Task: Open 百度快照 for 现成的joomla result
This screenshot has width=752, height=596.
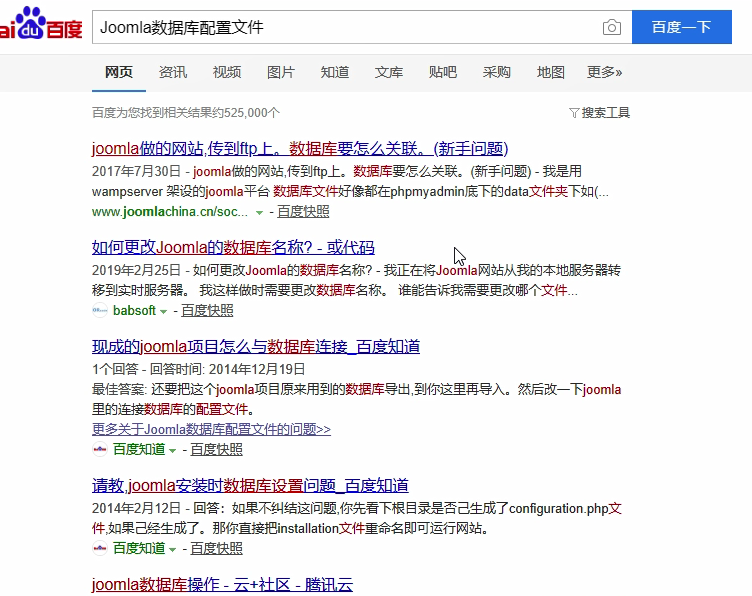Action: (x=216, y=449)
